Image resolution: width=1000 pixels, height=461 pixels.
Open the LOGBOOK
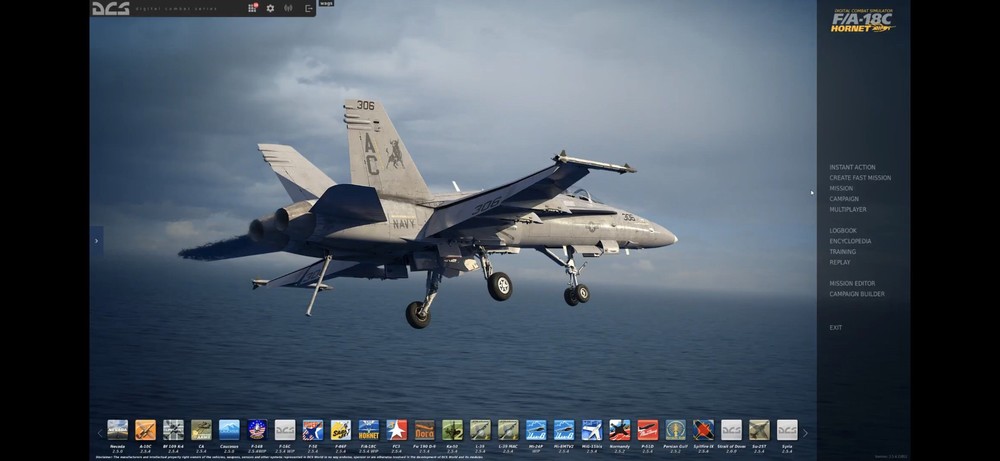pos(842,230)
